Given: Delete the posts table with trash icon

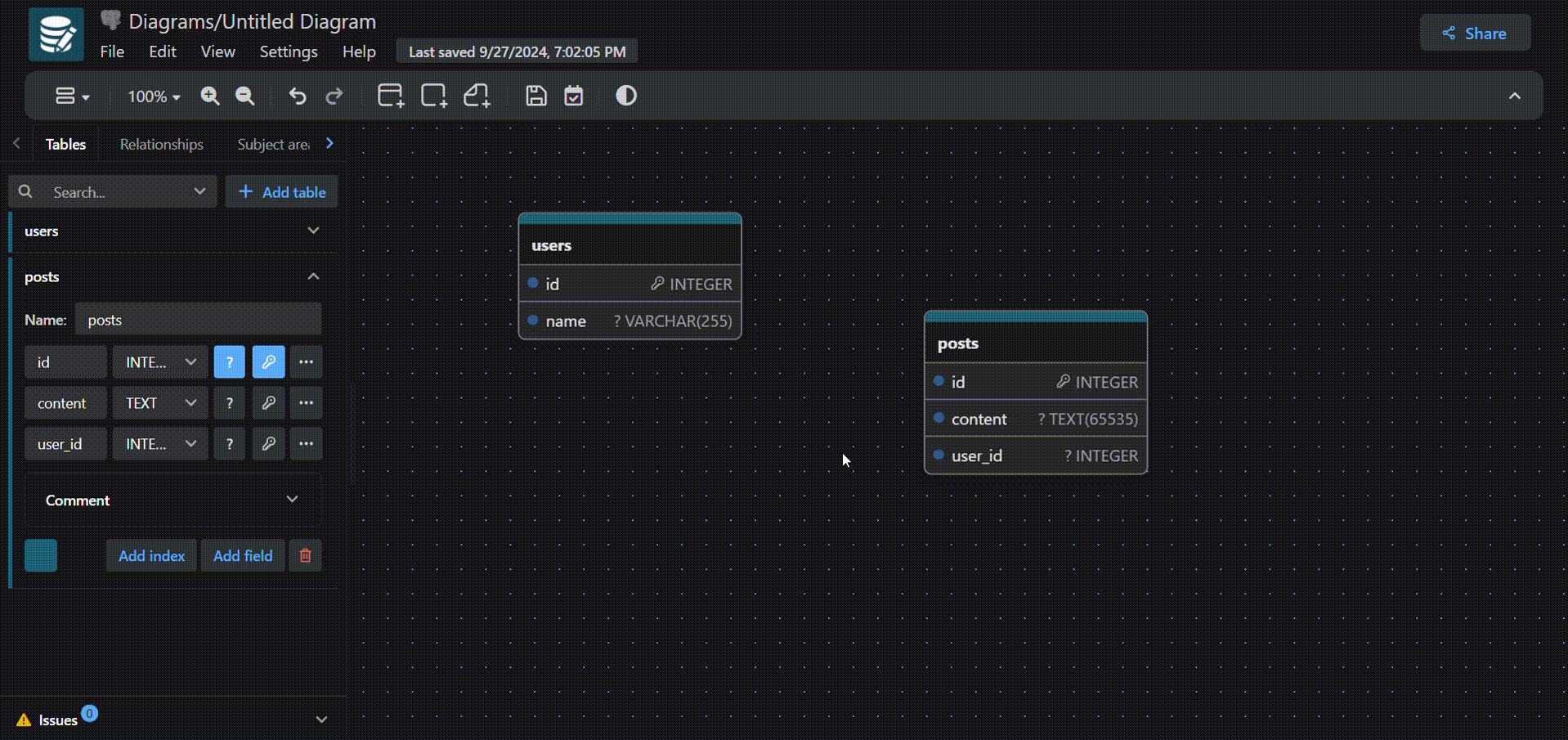Looking at the screenshot, I should (x=305, y=556).
